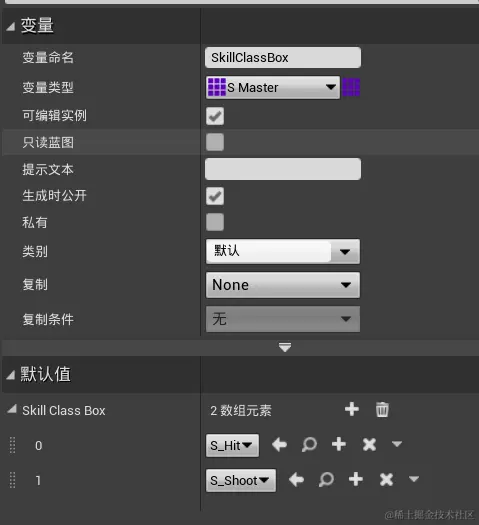Open the S_Hit class picker dropdown

232,445
